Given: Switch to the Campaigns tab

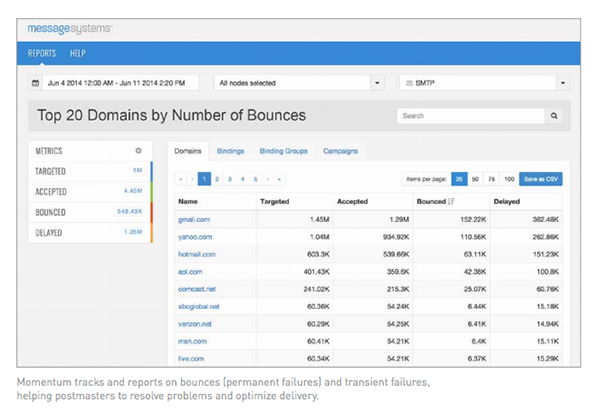Looking at the screenshot, I should click(x=340, y=151).
